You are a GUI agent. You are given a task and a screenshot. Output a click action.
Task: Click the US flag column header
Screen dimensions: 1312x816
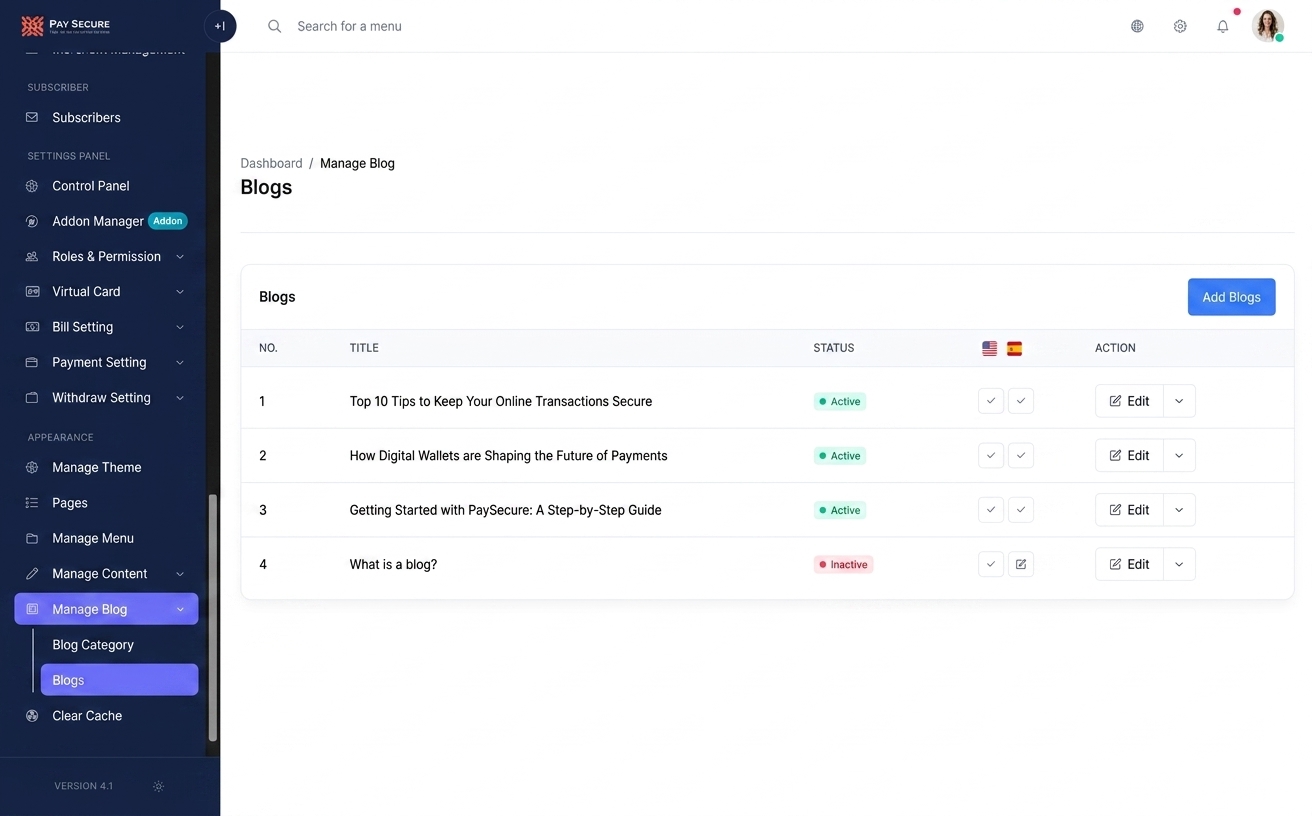(x=989, y=348)
